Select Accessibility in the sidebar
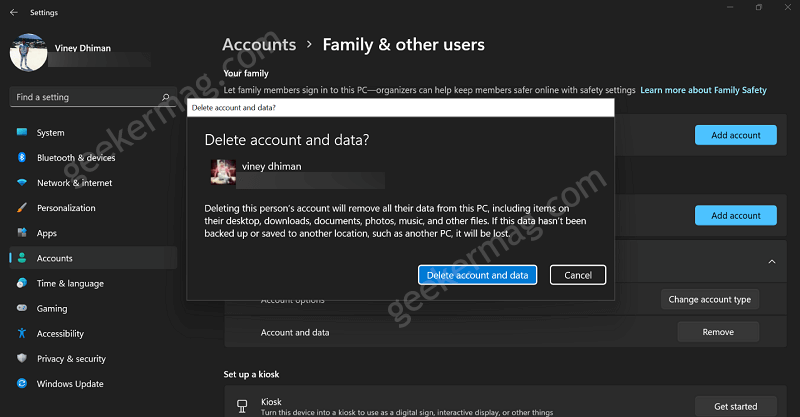This screenshot has width=800, height=417. 93,333
